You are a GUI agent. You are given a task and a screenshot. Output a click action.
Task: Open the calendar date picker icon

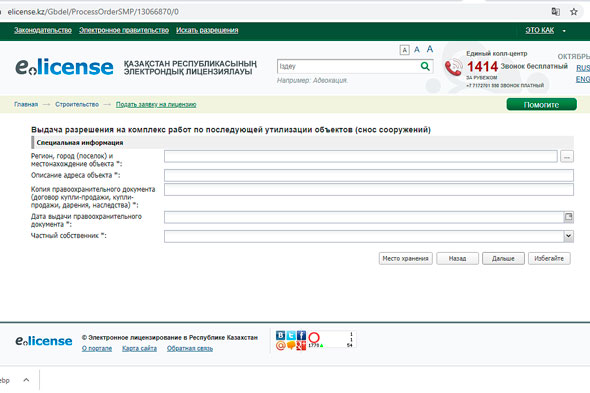pyautogui.click(x=569, y=217)
